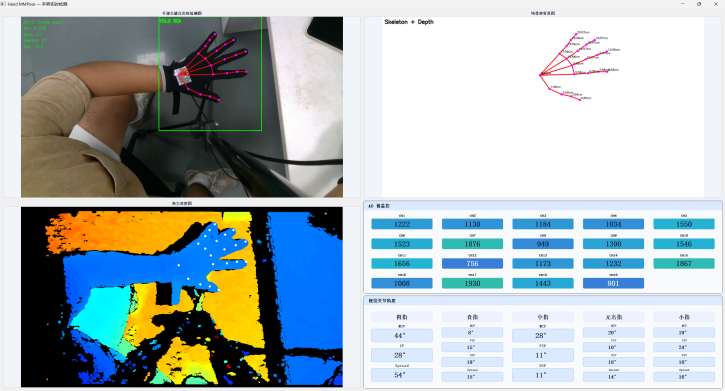Select the AD value 1523 cell

(x=402, y=244)
